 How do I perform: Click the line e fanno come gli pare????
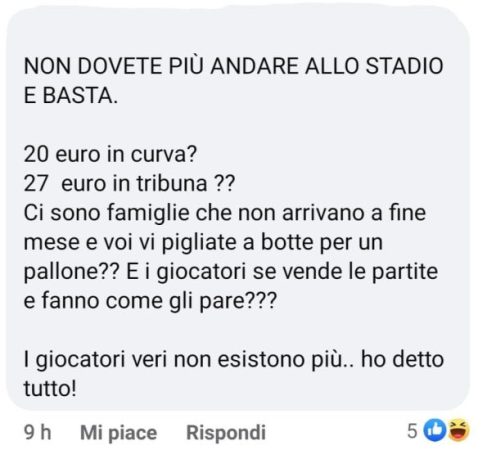pos(150,301)
